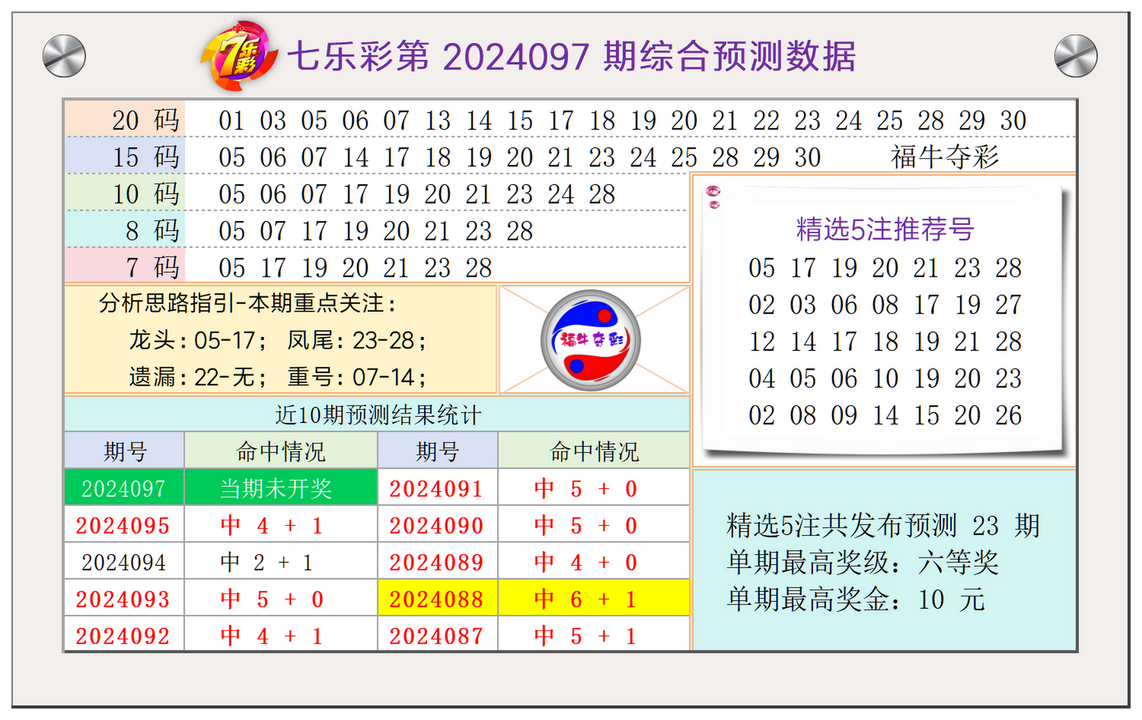Image resolution: width=1142 pixels, height=720 pixels.
Task: Select period 2024093 cell
Action: point(125,599)
